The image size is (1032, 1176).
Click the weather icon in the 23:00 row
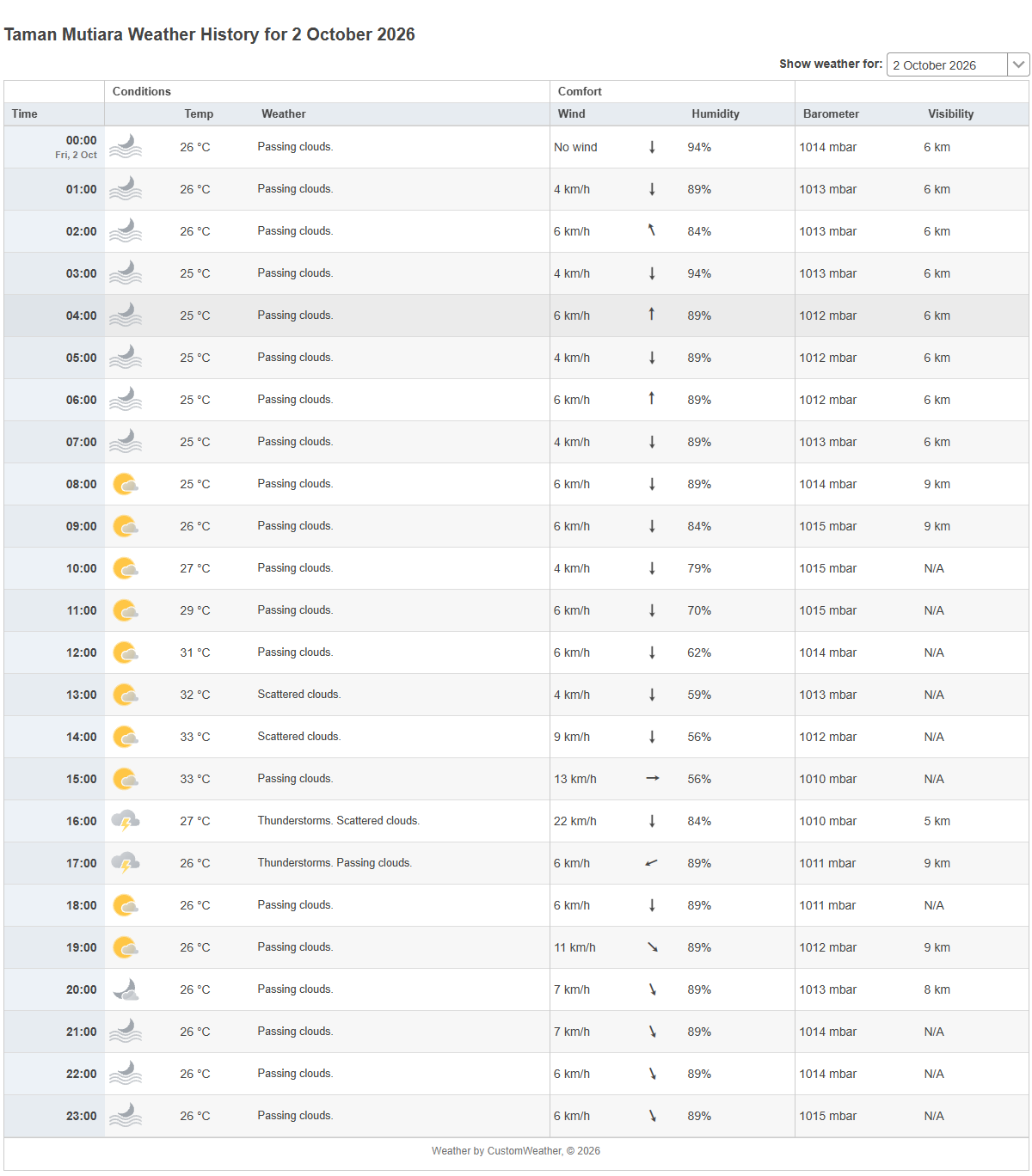(126, 1116)
